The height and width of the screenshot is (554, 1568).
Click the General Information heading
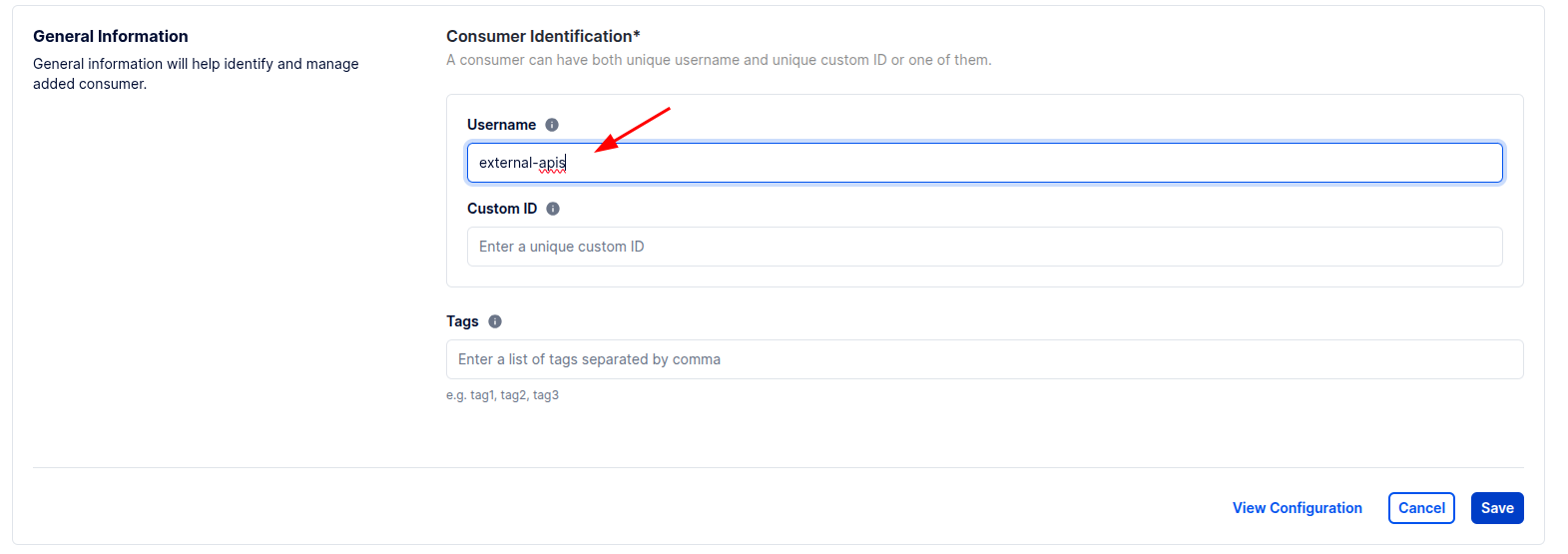[x=111, y=36]
